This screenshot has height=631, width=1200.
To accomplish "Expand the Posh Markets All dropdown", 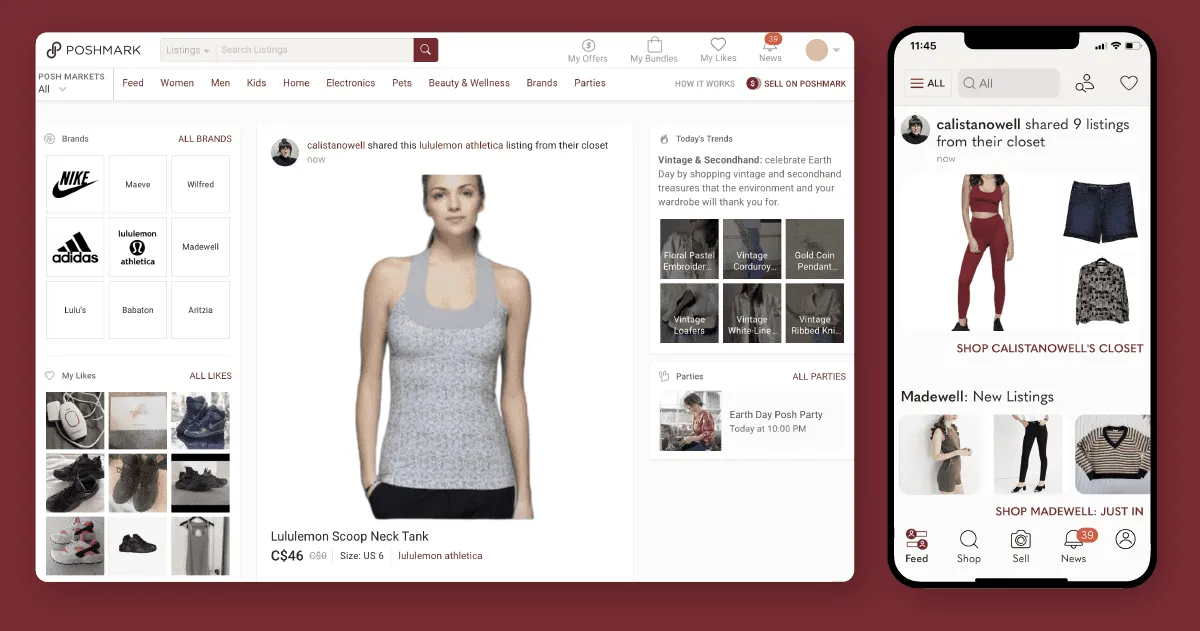I will (53, 89).
